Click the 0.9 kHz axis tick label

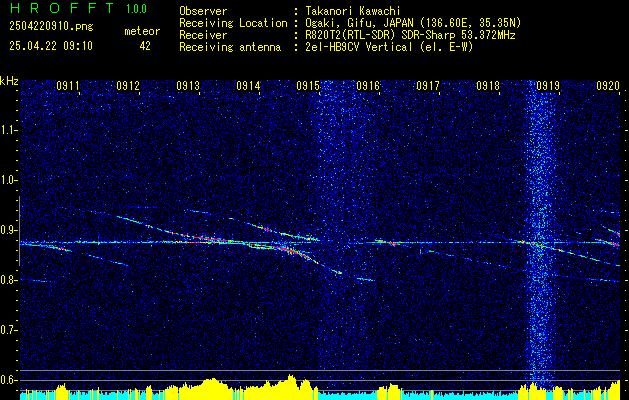click(9, 230)
